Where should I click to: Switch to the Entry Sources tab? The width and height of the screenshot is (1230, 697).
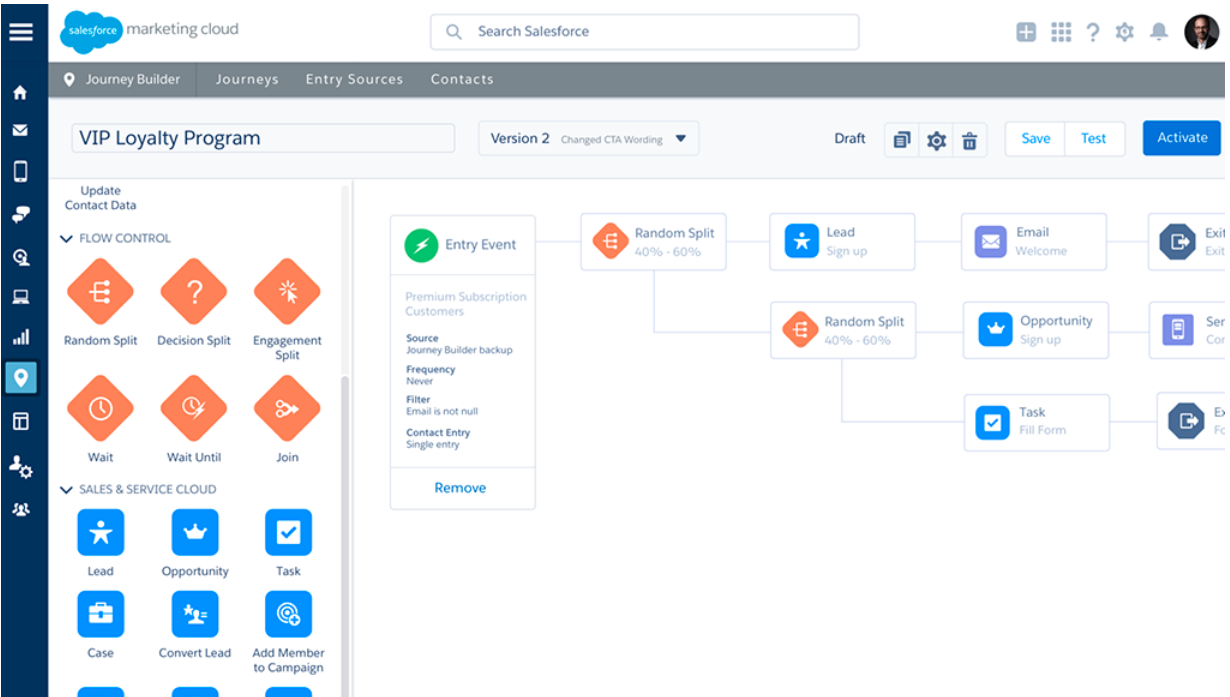pos(354,79)
